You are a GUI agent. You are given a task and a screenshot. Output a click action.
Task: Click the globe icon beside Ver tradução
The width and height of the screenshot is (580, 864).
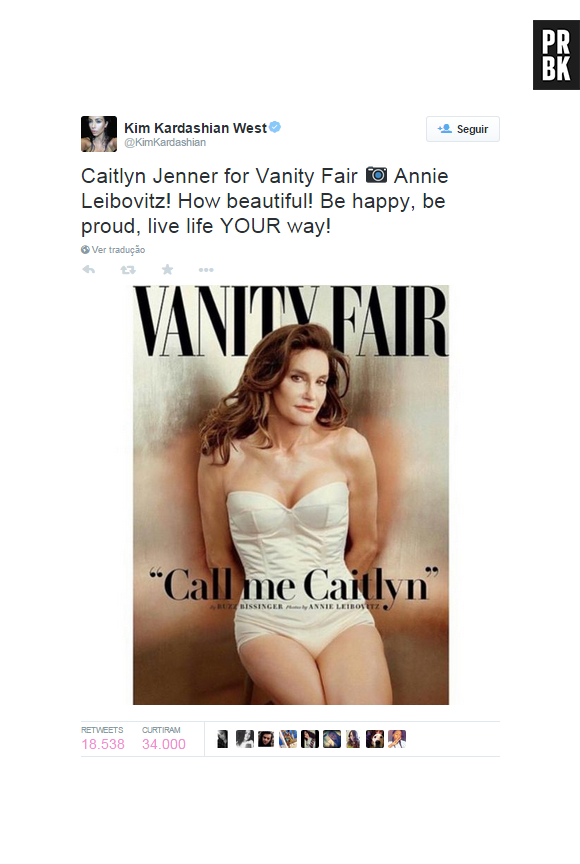84,249
